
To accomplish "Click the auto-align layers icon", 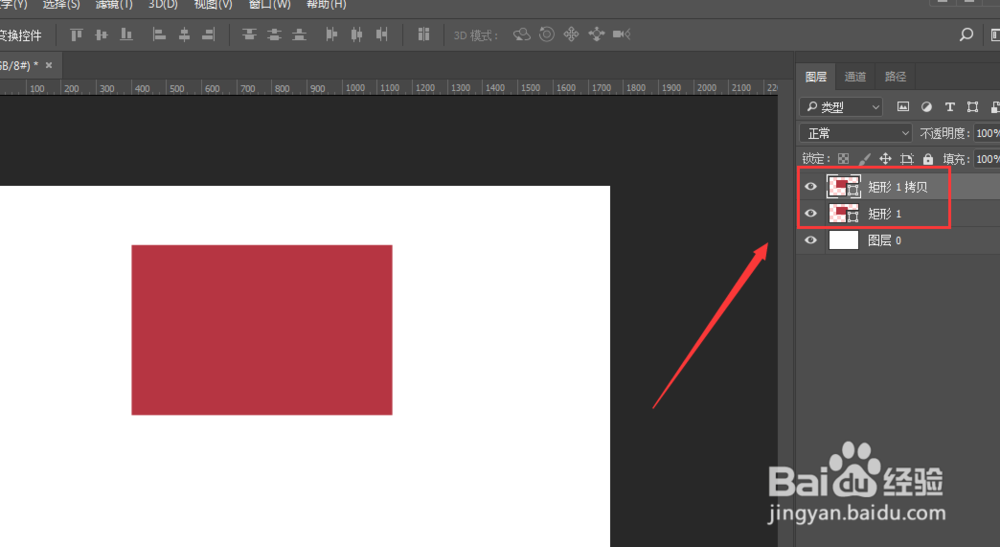I will point(423,34).
